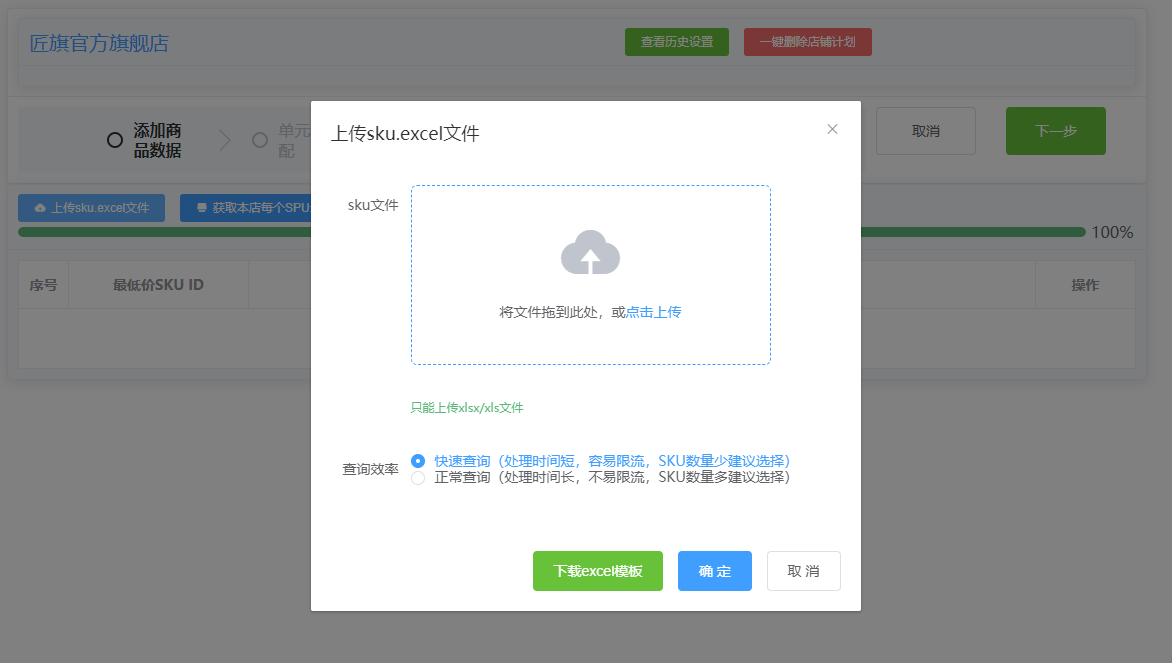Screen dimensions: 1172x663
Task: Click the 100% progress label
Action: [x=1112, y=232]
